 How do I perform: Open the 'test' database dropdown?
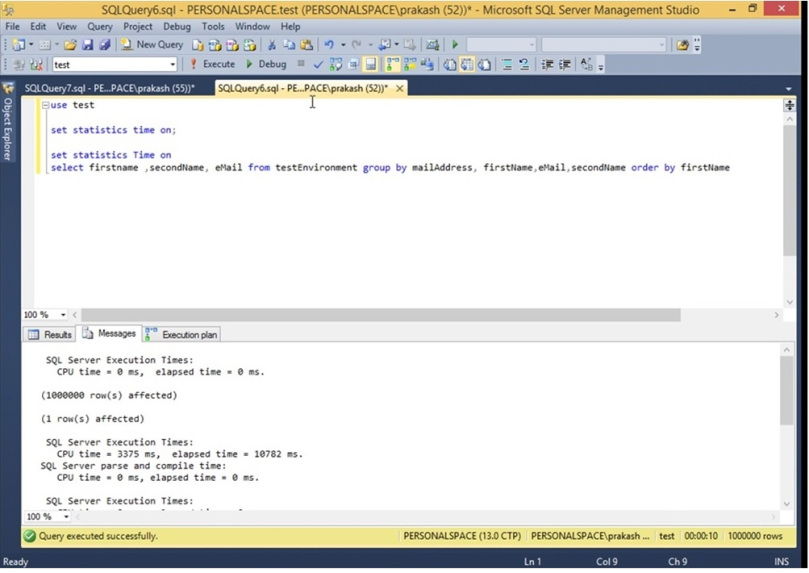(x=172, y=64)
